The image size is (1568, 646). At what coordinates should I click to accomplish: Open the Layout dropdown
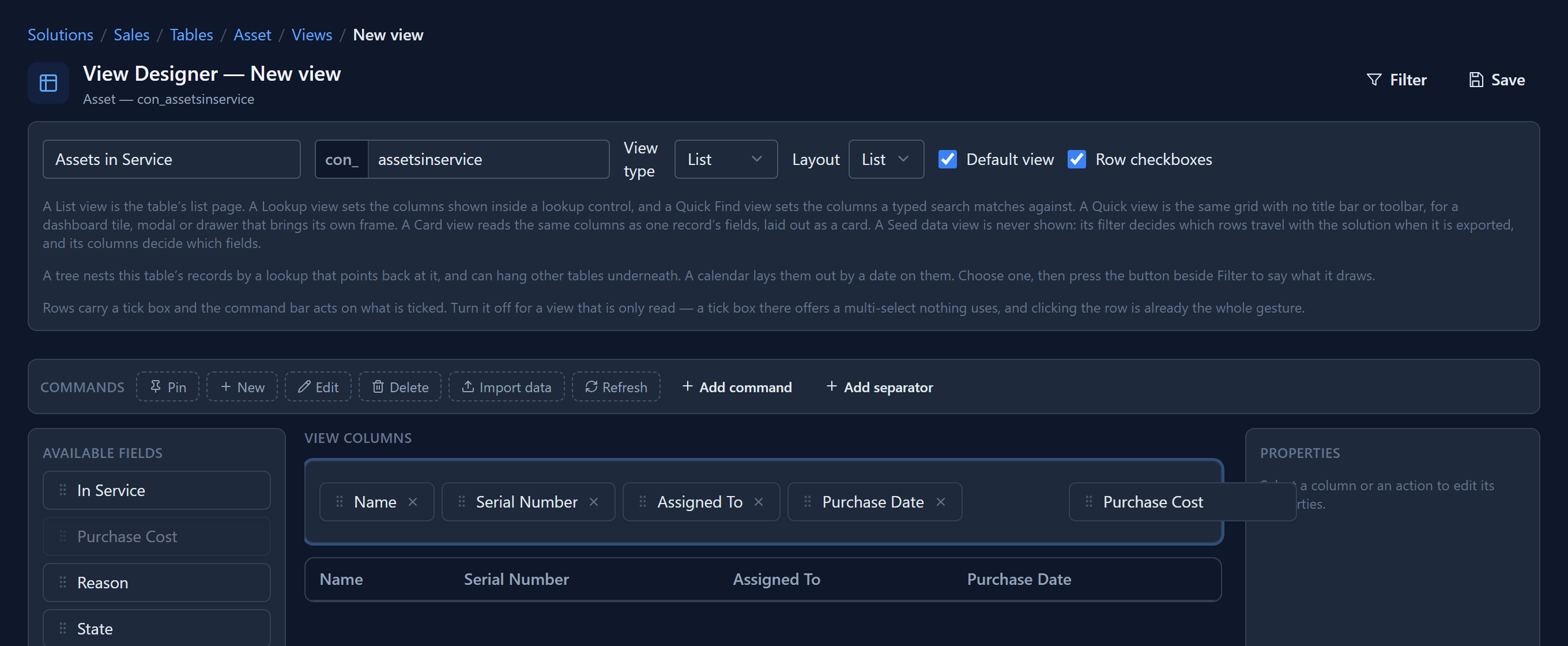point(885,159)
